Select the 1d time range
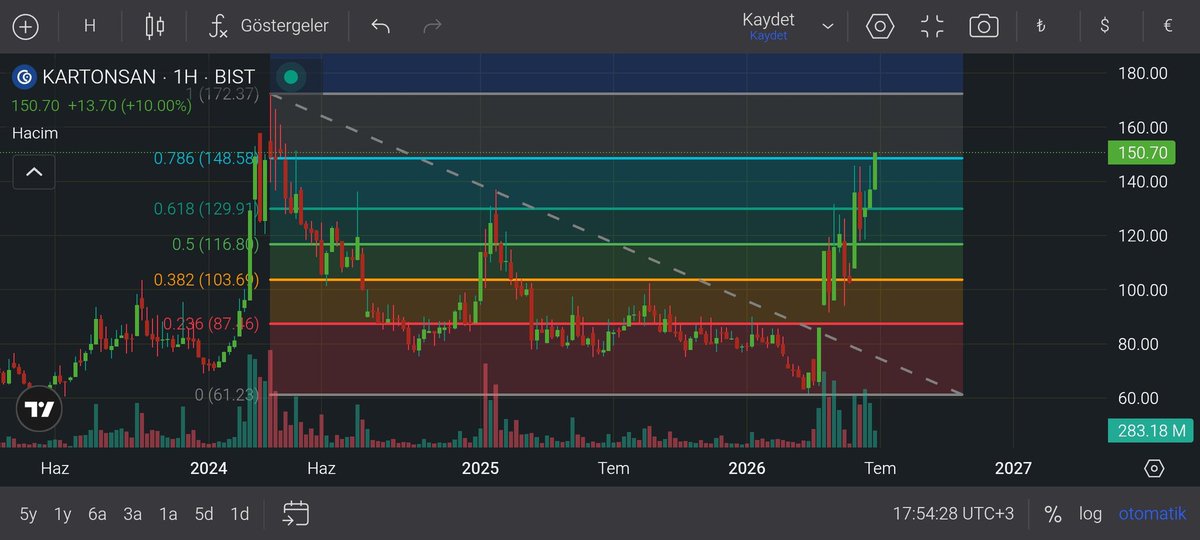This screenshot has height=540, width=1200. (240, 514)
